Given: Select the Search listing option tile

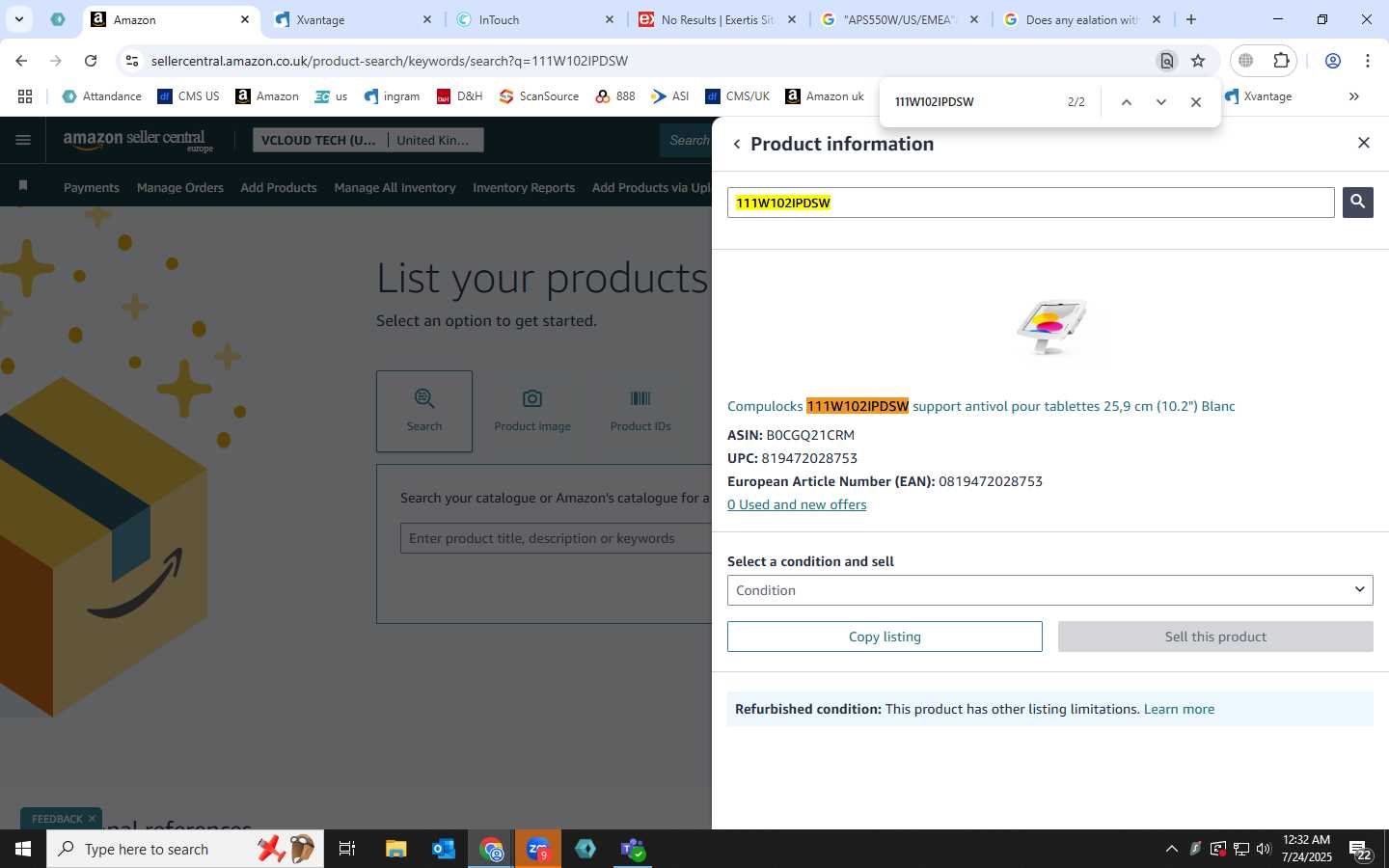Looking at the screenshot, I should point(424,411).
